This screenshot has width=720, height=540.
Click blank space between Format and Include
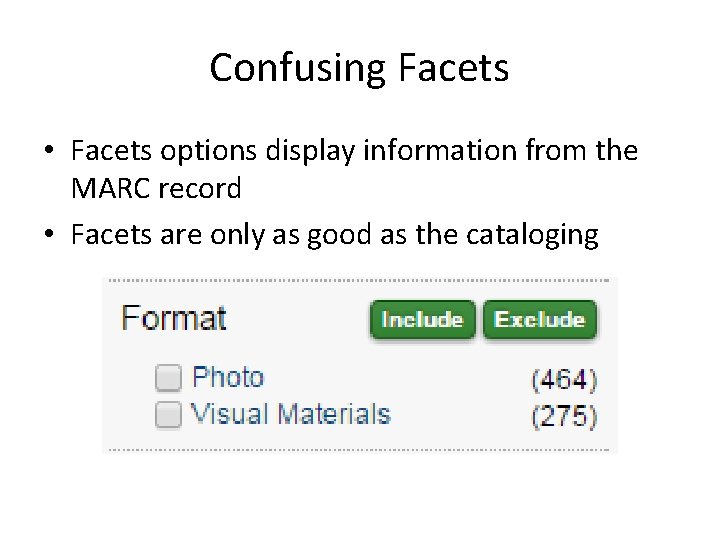[298, 320]
